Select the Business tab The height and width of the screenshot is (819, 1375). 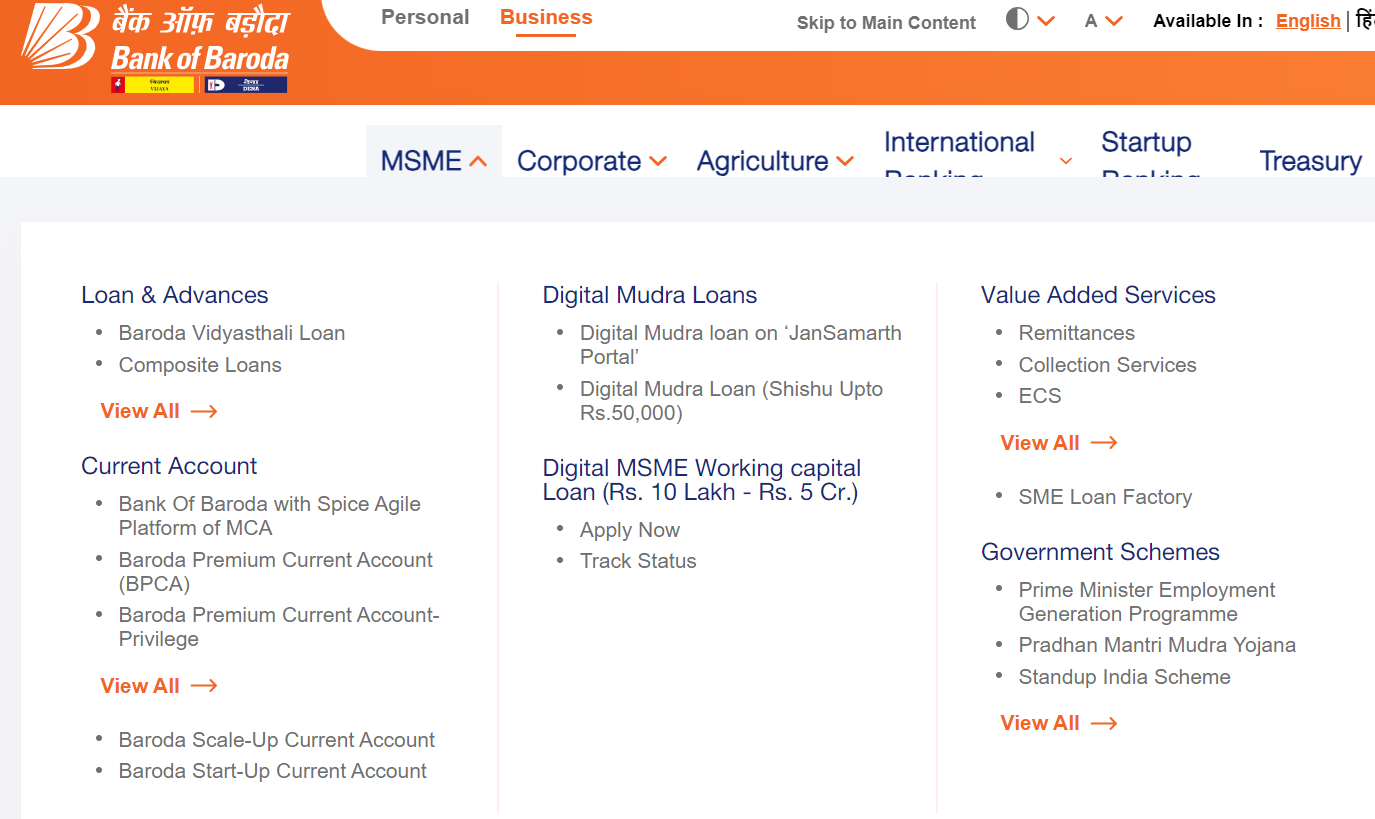pyautogui.click(x=546, y=17)
